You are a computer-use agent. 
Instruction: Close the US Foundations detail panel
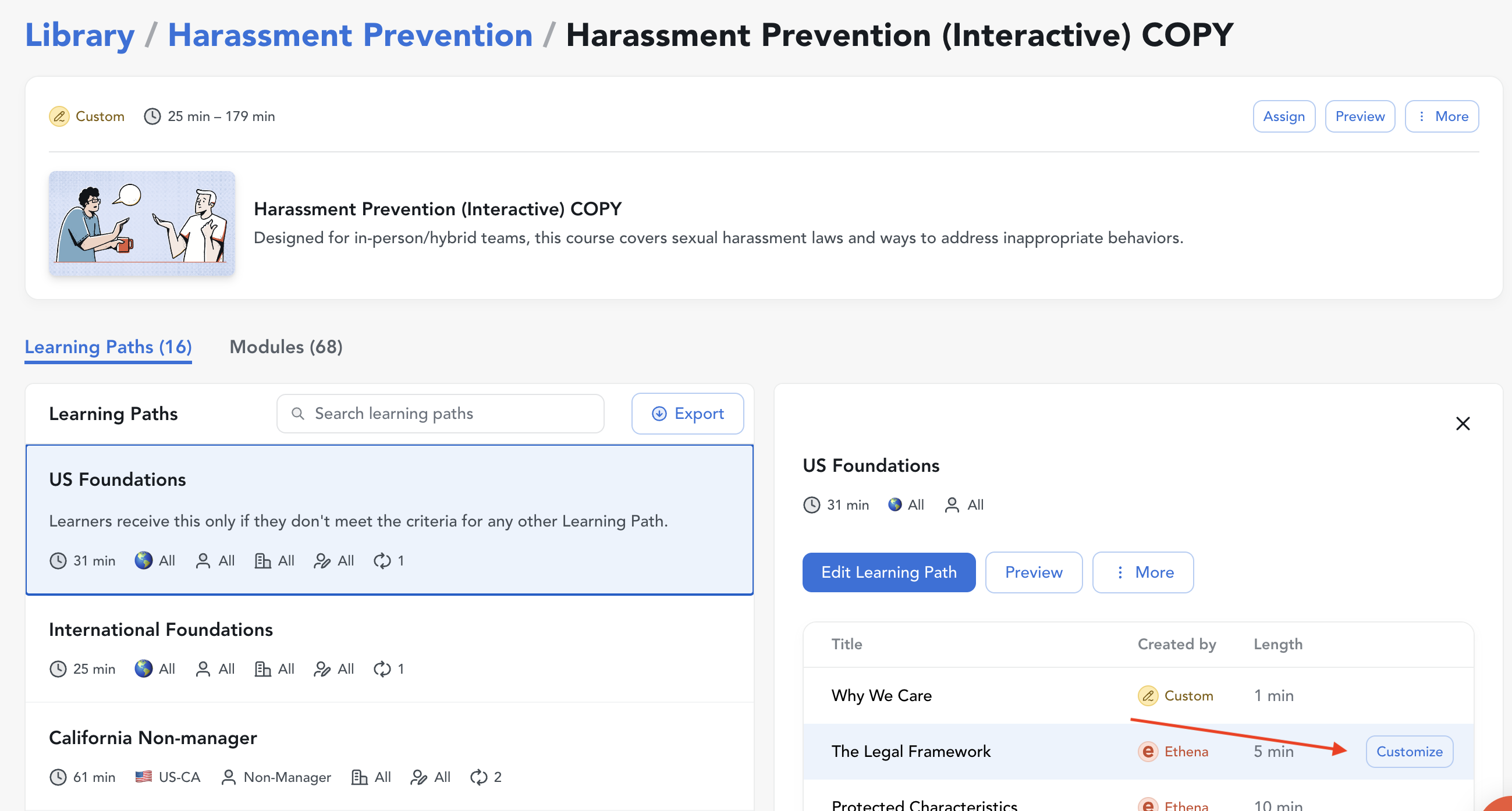[1462, 424]
